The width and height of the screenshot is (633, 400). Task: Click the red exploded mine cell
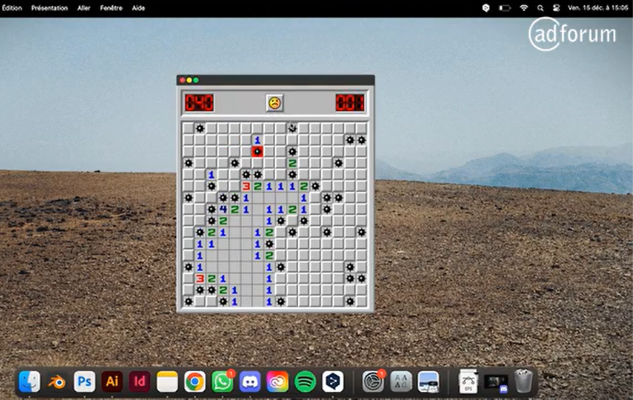[x=257, y=151]
